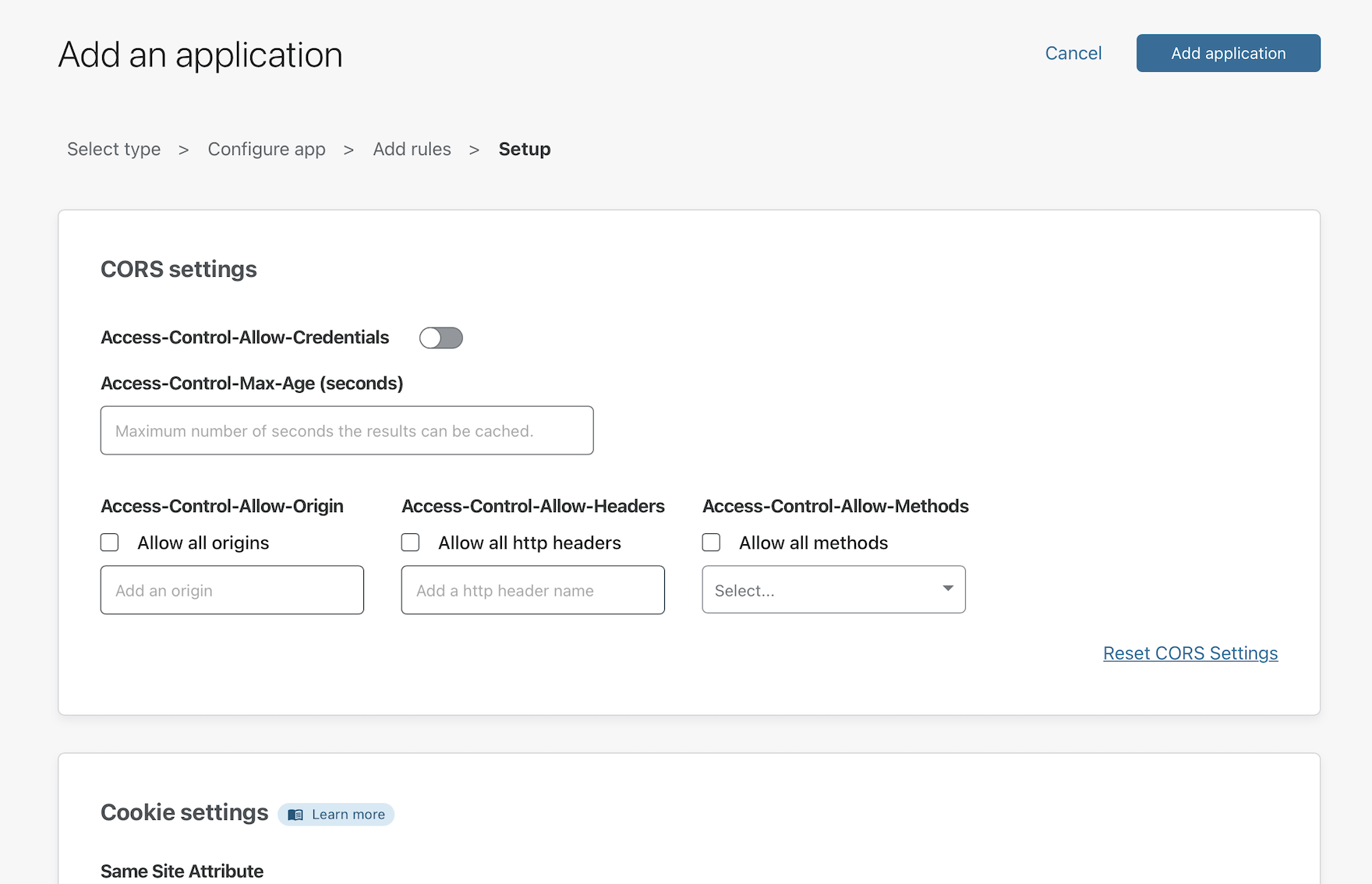
Task: Click into the Add an origin field
Action: click(x=232, y=590)
